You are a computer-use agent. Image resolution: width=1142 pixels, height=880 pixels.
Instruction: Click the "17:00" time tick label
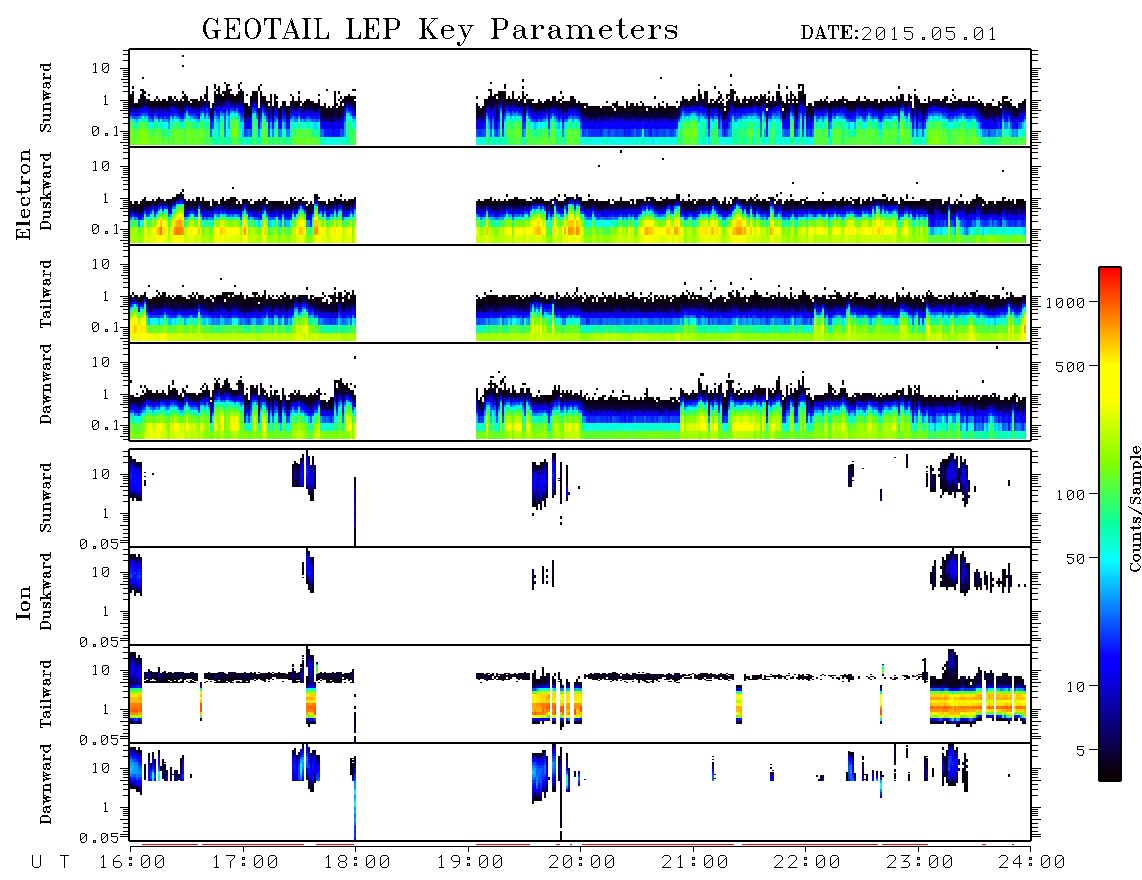(245, 863)
